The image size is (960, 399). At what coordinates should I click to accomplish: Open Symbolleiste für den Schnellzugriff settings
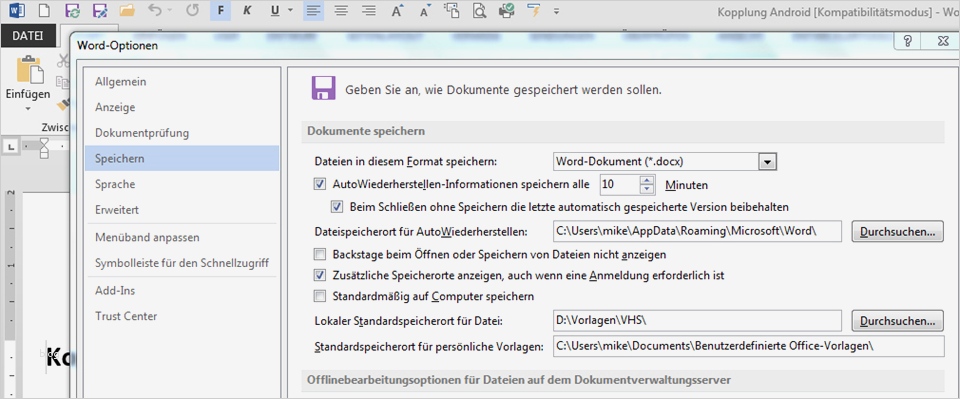click(182, 263)
